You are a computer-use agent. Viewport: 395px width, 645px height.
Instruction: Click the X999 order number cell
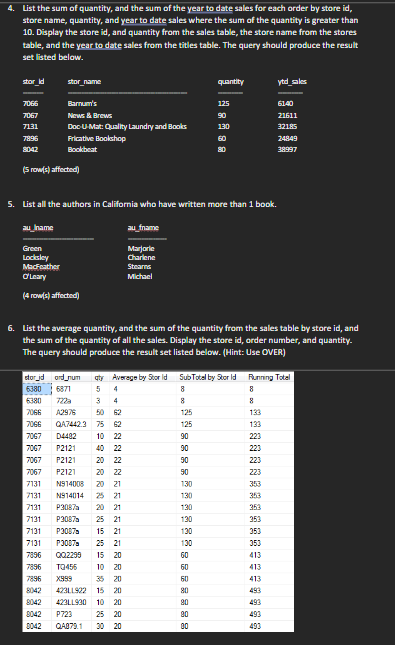tap(64, 579)
